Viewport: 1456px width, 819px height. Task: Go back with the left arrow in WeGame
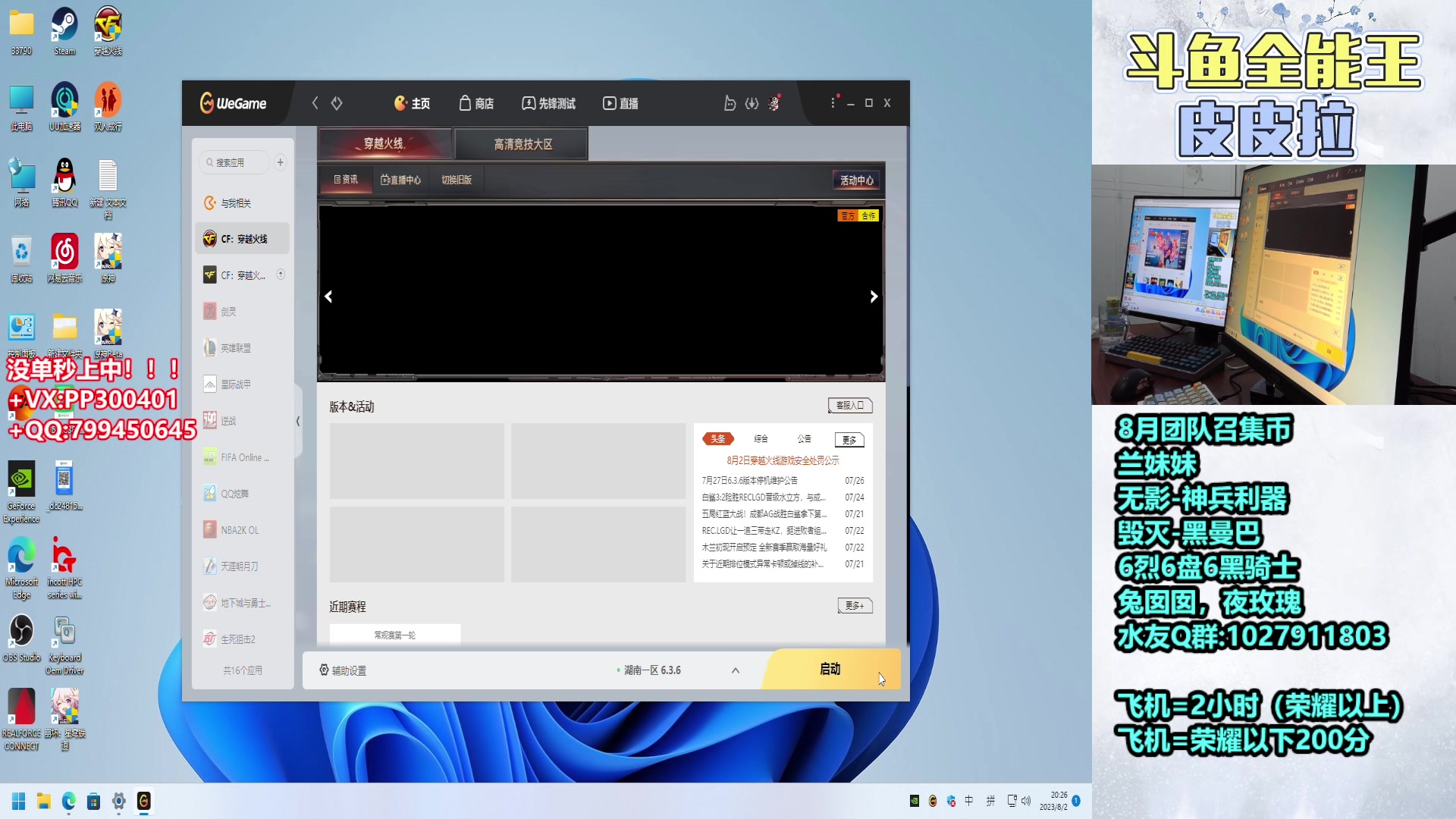[x=315, y=103]
